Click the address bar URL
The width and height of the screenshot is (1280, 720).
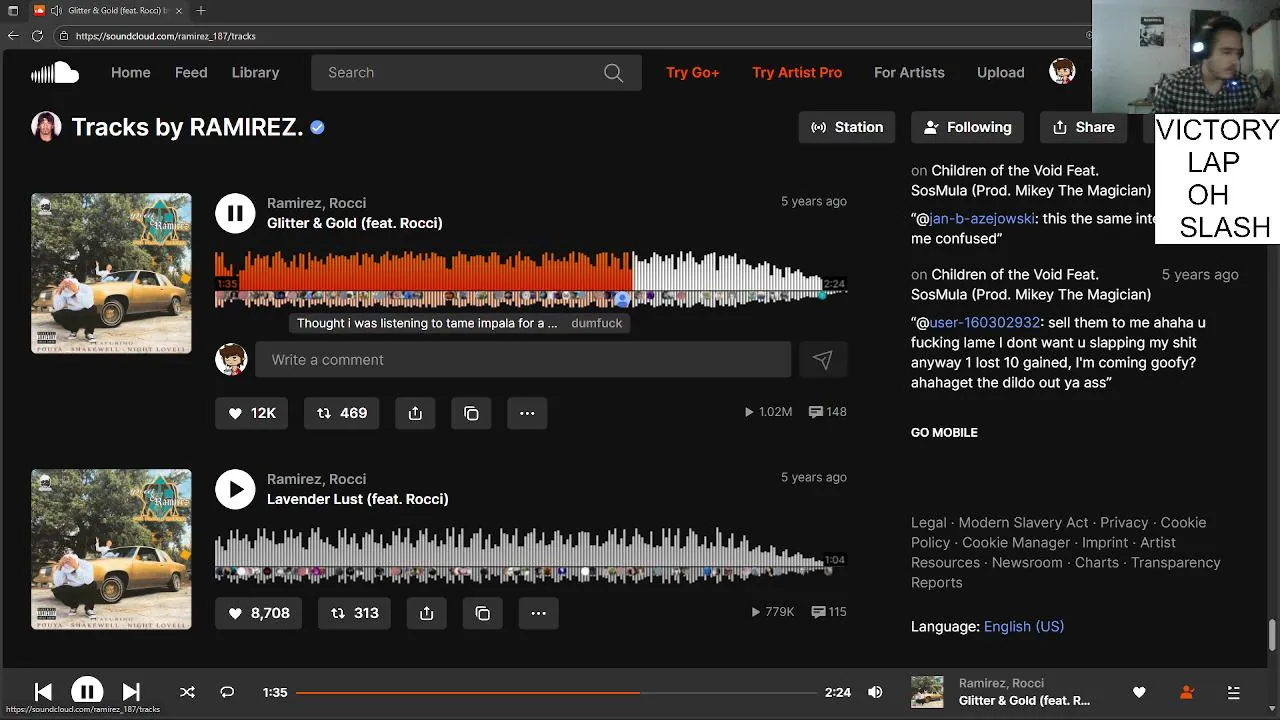(166, 36)
